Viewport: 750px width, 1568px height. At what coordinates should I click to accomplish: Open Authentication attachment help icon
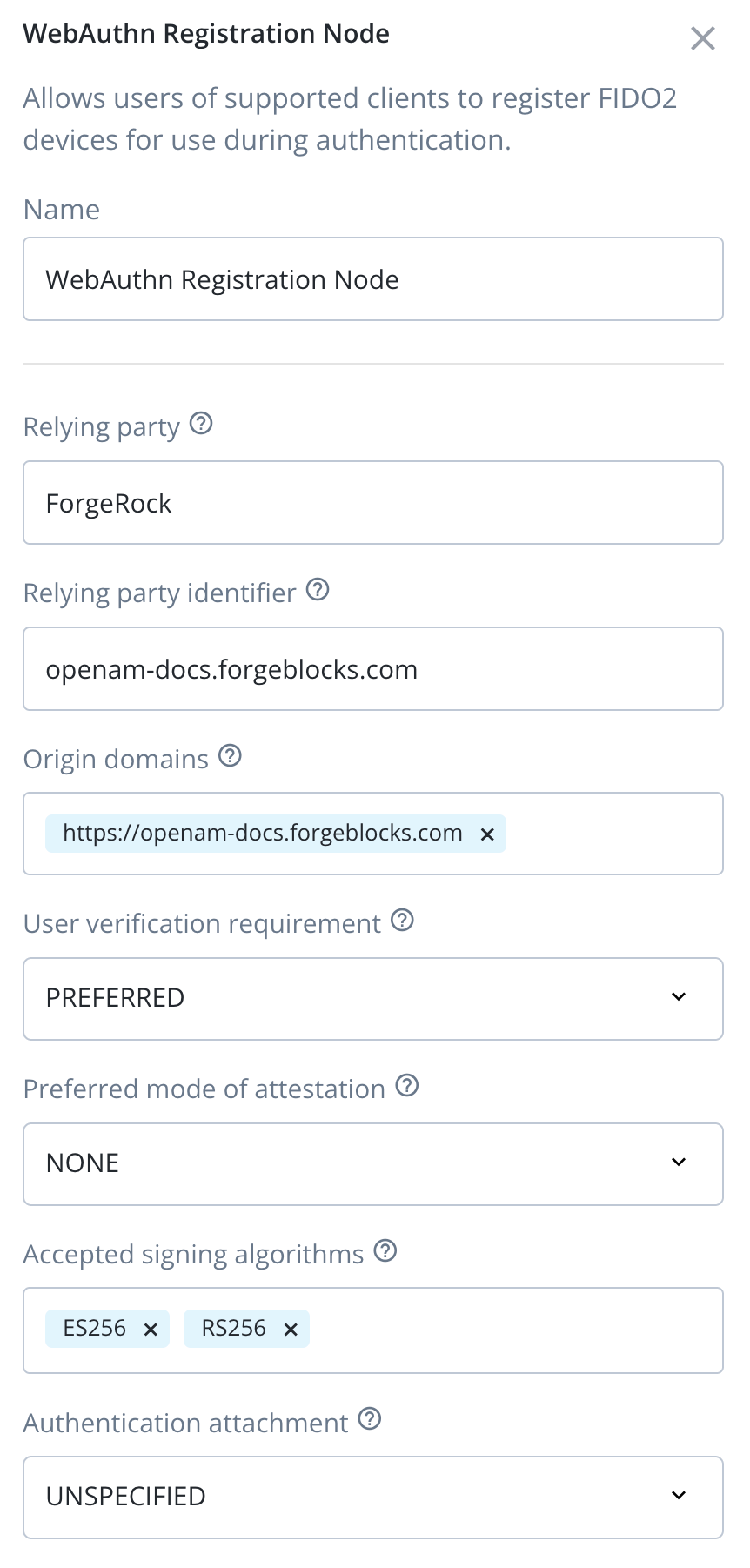click(370, 1419)
